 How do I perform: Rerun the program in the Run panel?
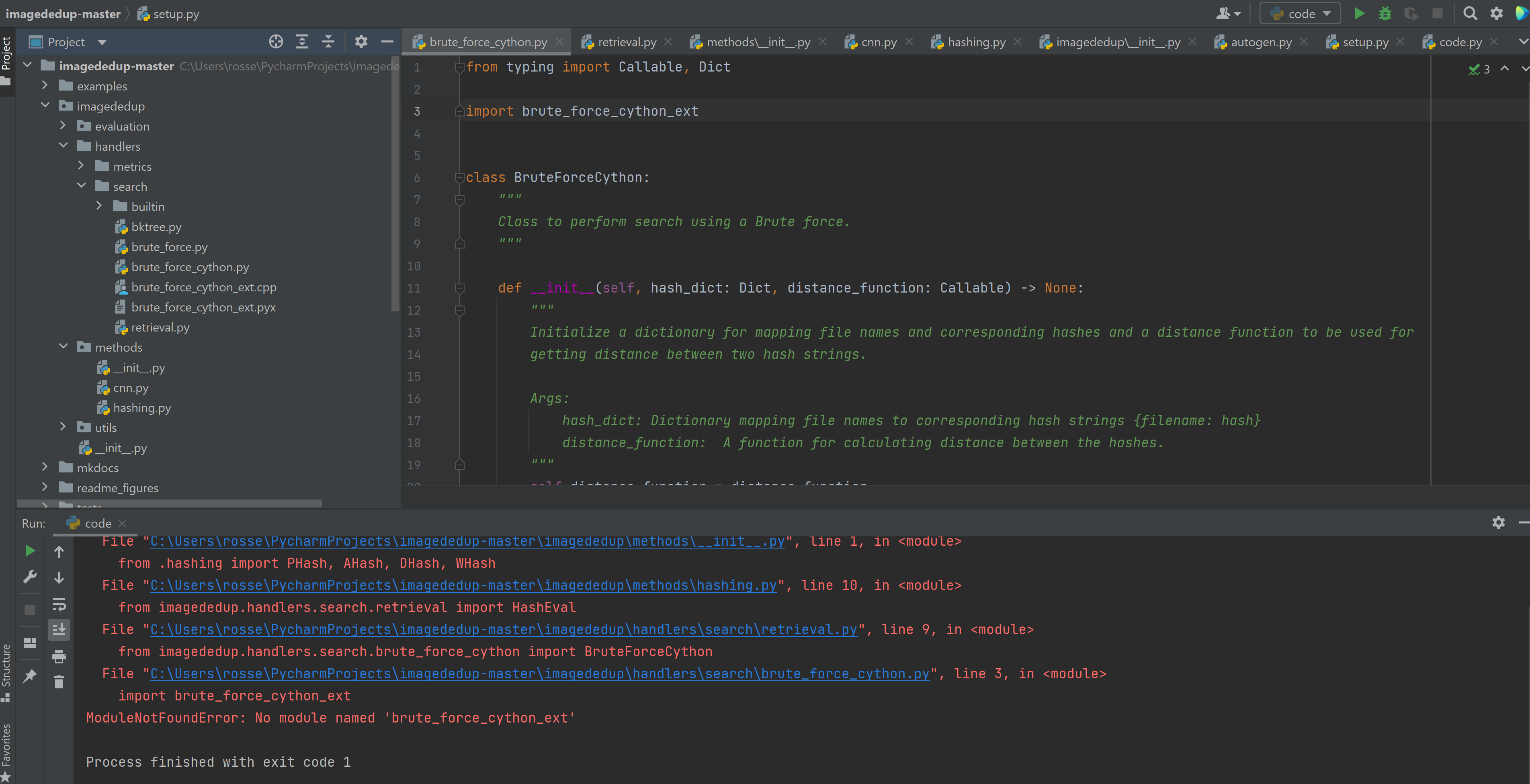30,551
